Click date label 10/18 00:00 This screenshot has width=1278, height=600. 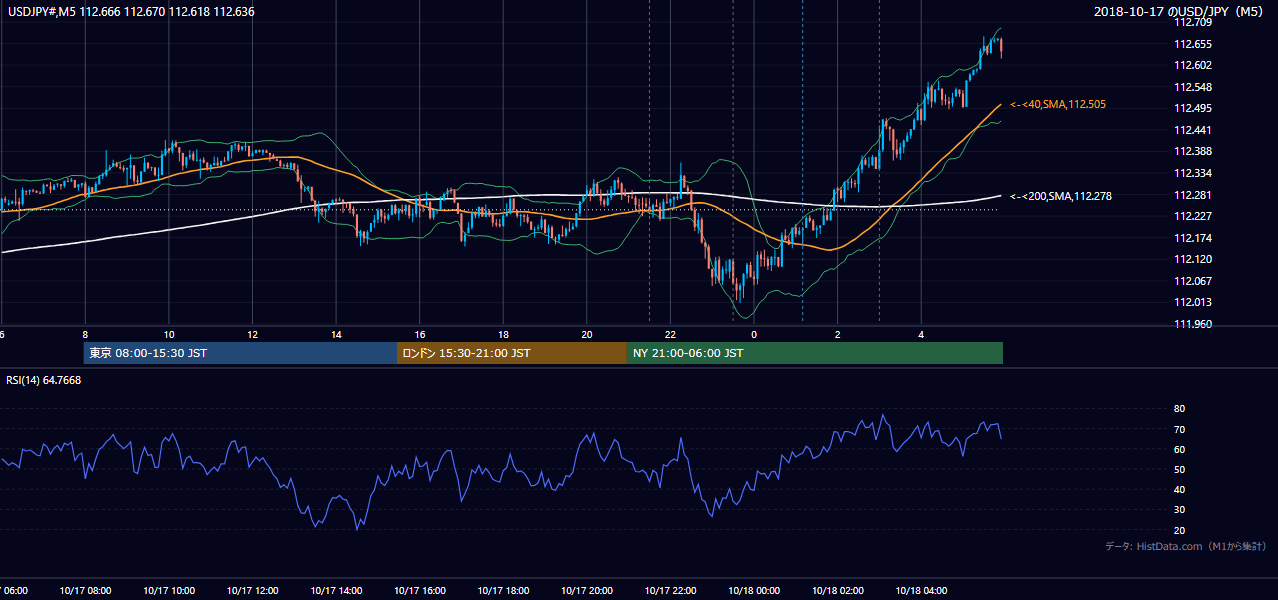754,591
